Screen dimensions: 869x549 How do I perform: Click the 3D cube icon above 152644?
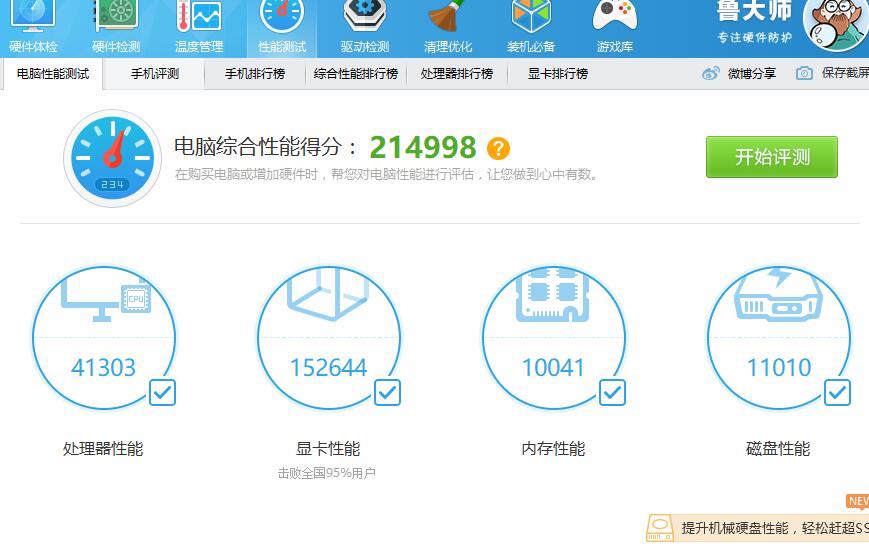tap(328, 295)
